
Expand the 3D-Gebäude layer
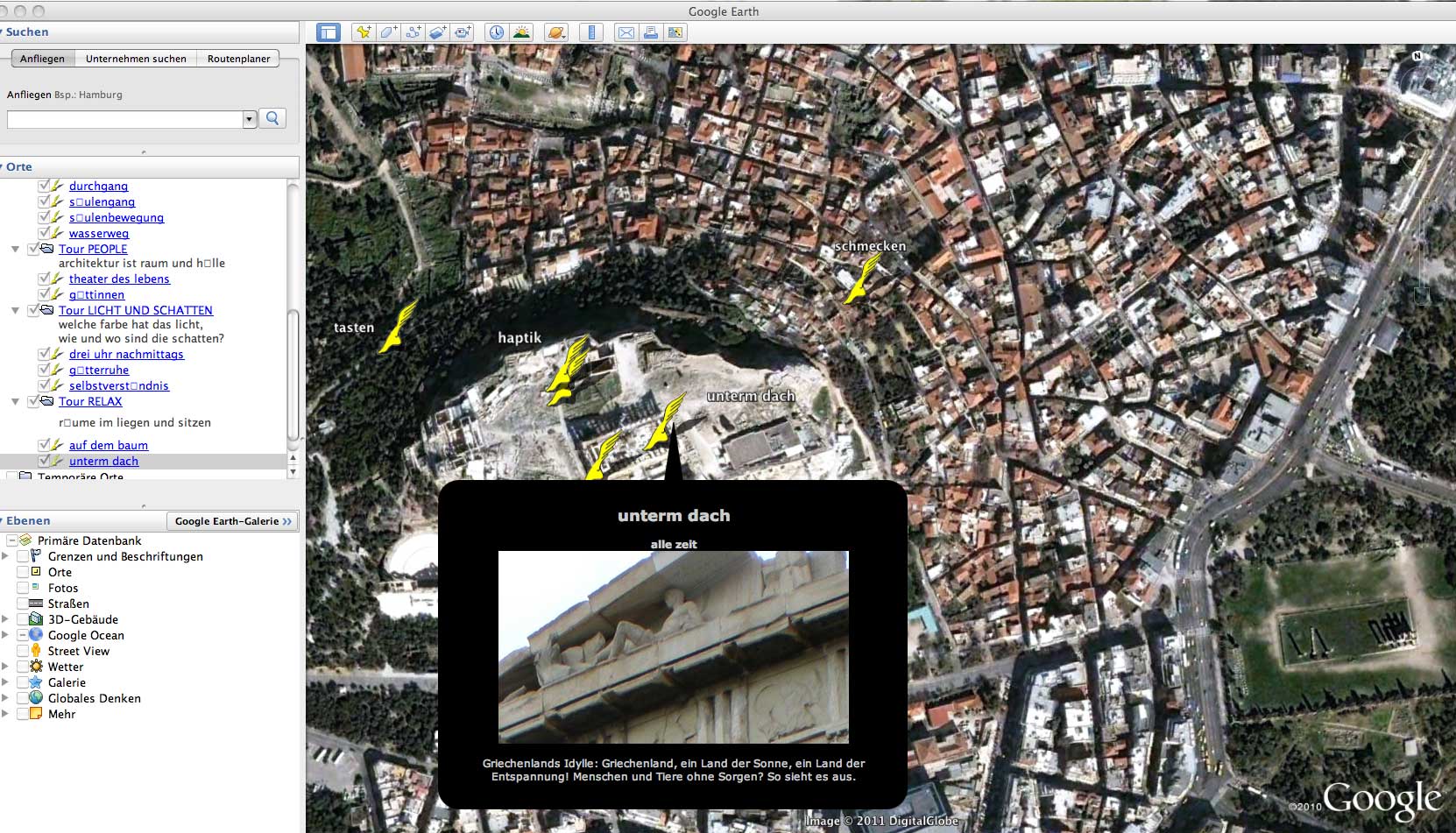click(x=5, y=619)
